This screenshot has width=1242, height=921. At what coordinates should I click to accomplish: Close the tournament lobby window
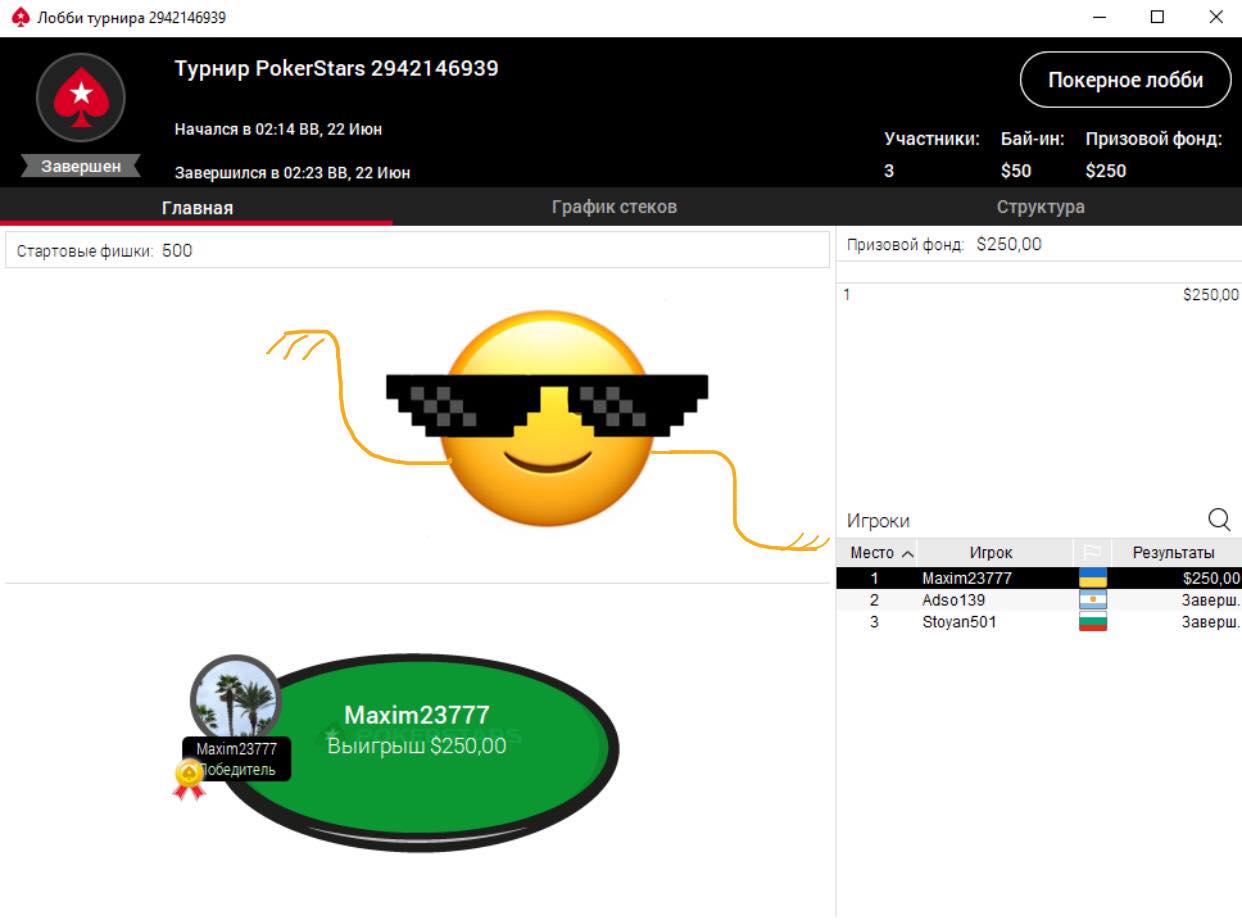[x=1215, y=17]
